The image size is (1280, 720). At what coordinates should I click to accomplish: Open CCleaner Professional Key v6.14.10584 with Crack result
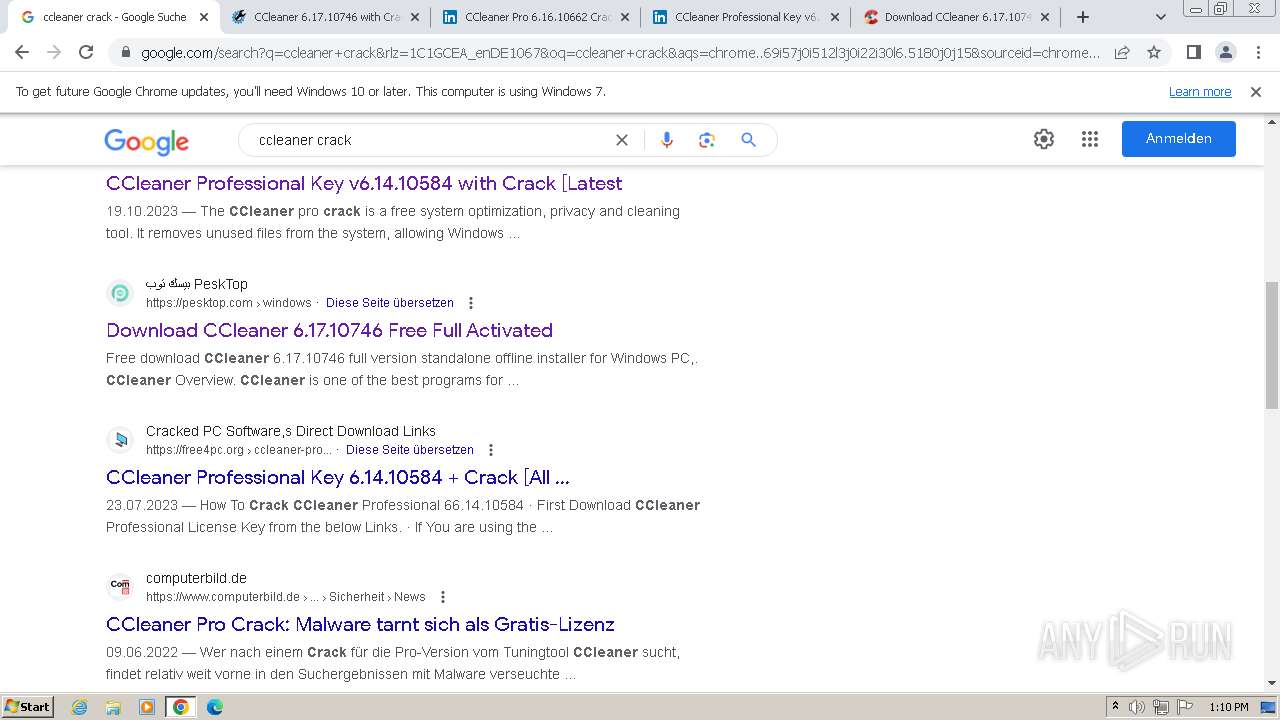click(x=364, y=183)
